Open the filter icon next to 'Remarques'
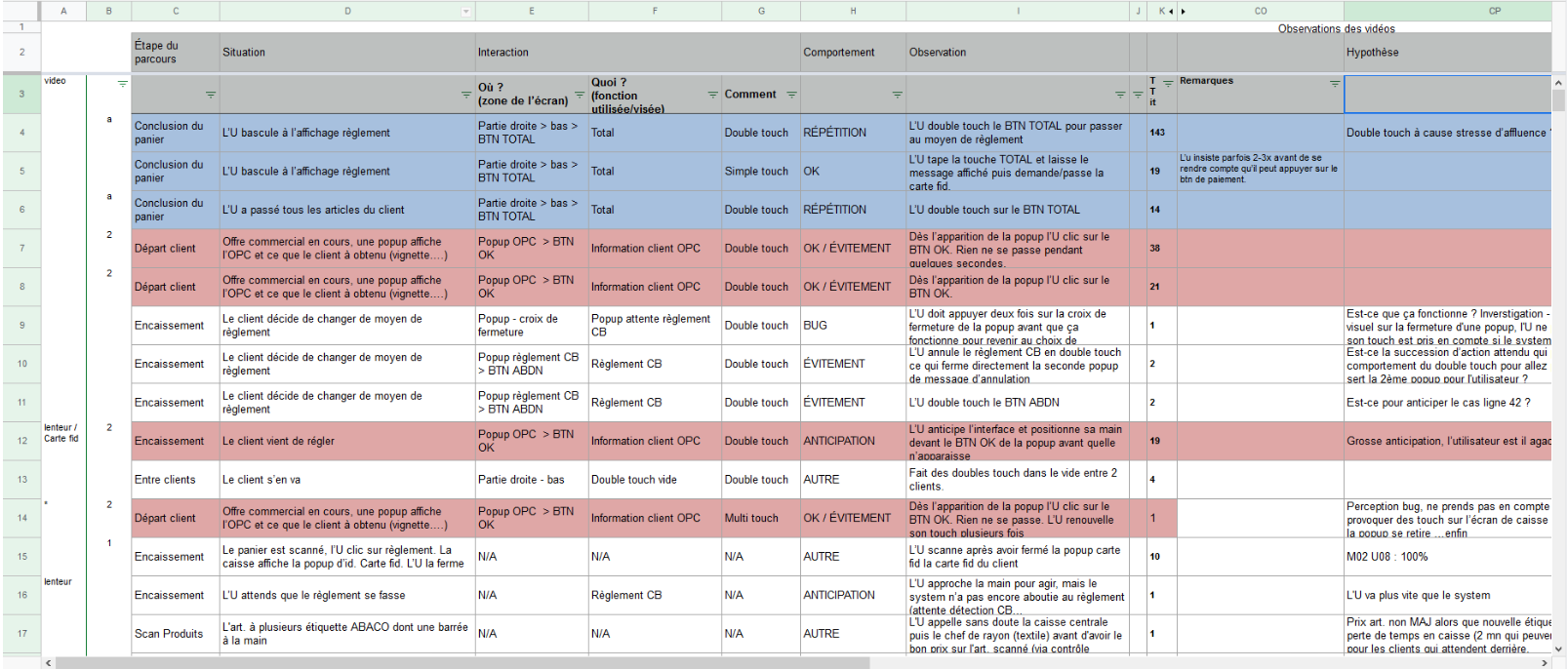 1335,84
